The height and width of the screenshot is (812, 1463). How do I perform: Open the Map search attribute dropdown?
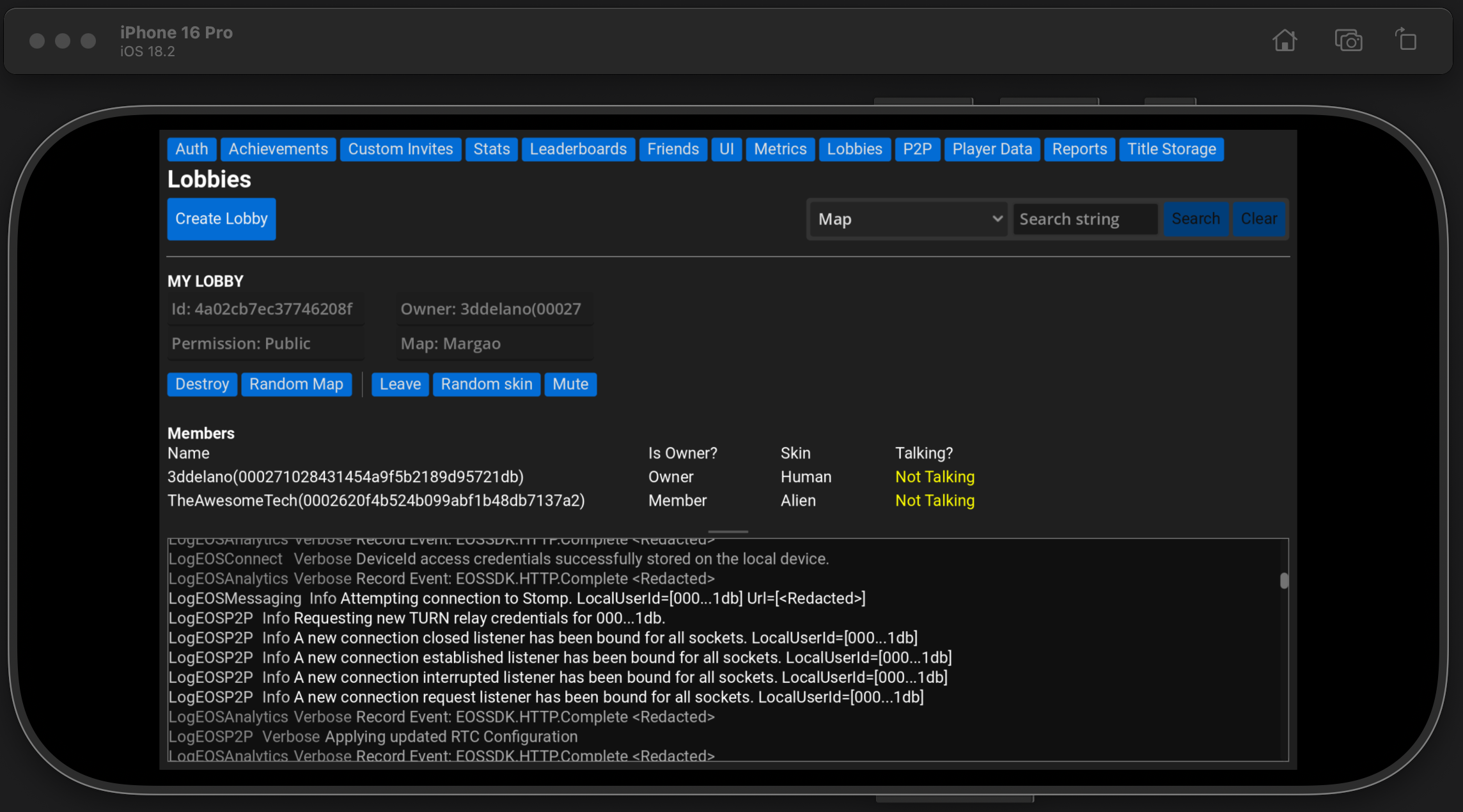pyautogui.click(x=908, y=219)
